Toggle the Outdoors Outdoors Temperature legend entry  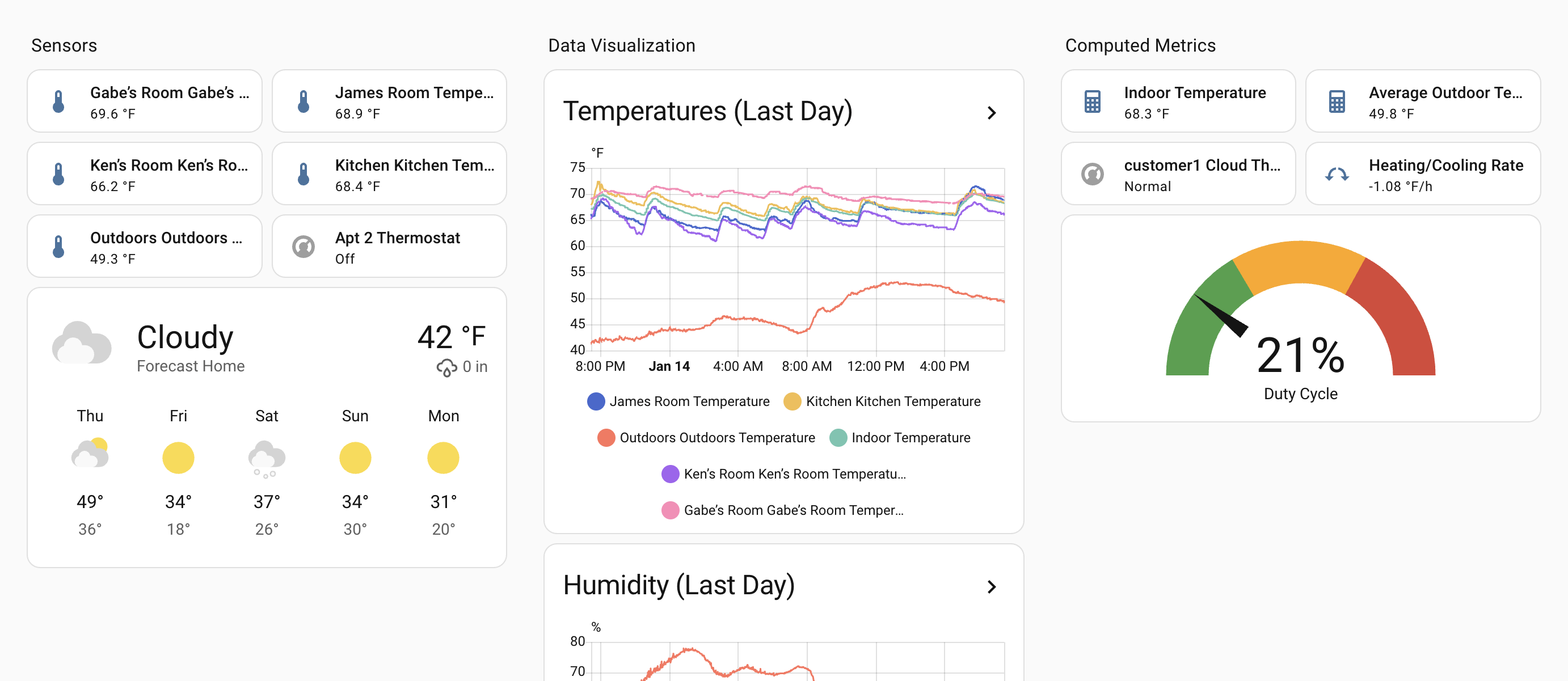706,438
